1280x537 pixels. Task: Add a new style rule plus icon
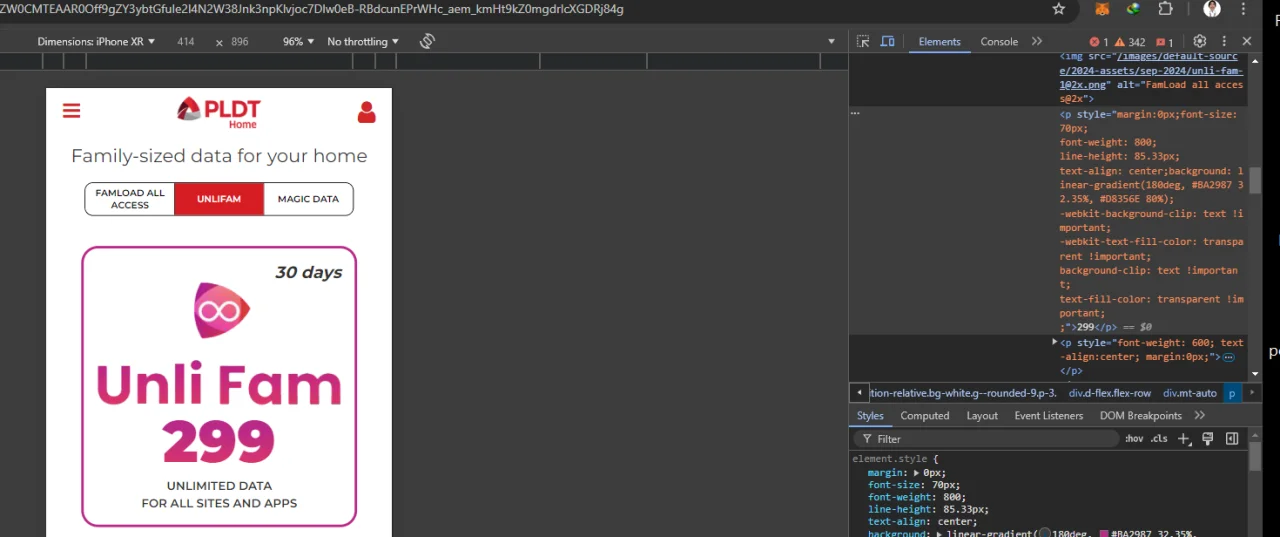1184,439
